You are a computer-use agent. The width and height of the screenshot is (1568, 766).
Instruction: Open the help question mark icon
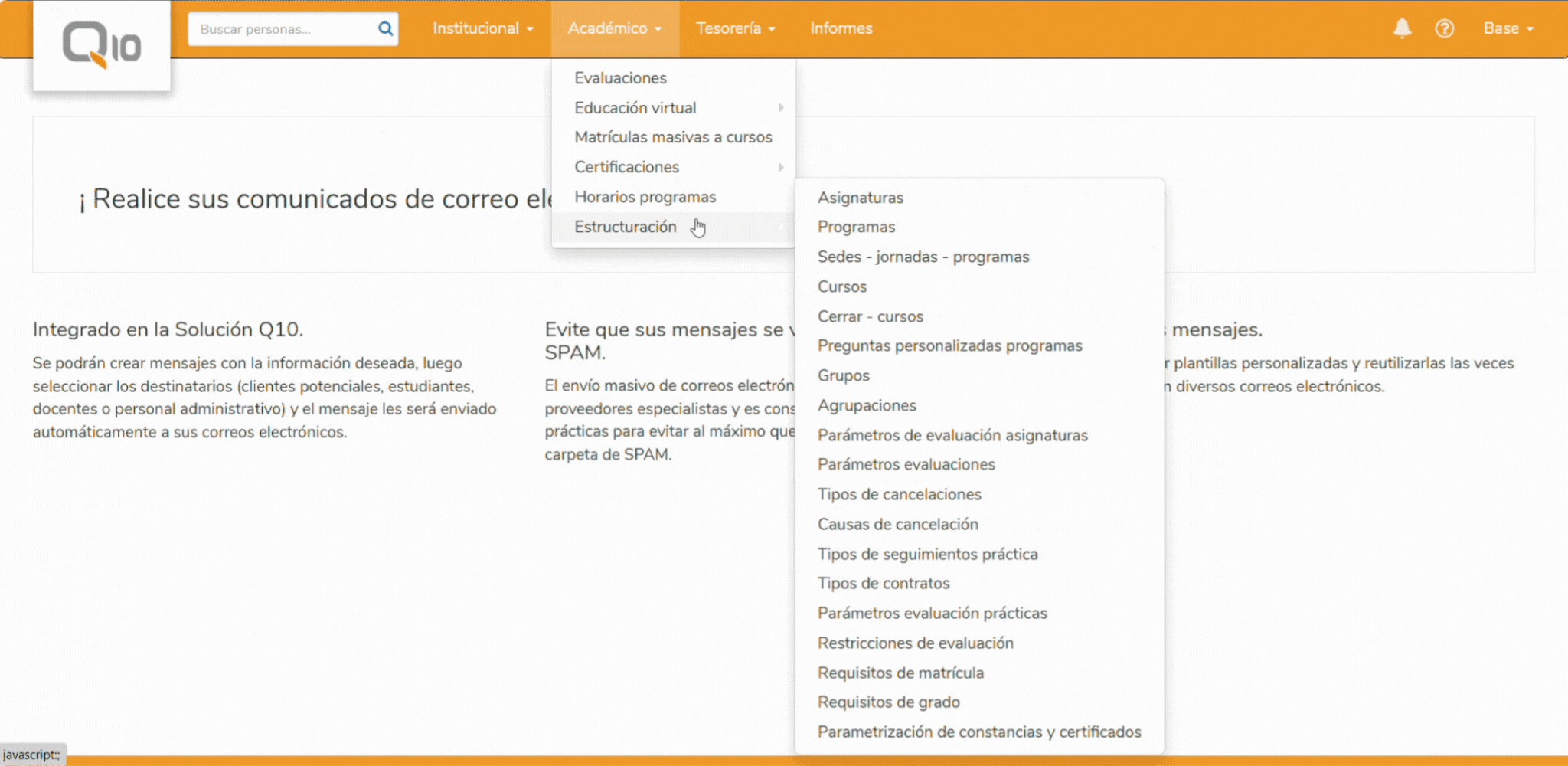pyautogui.click(x=1444, y=28)
